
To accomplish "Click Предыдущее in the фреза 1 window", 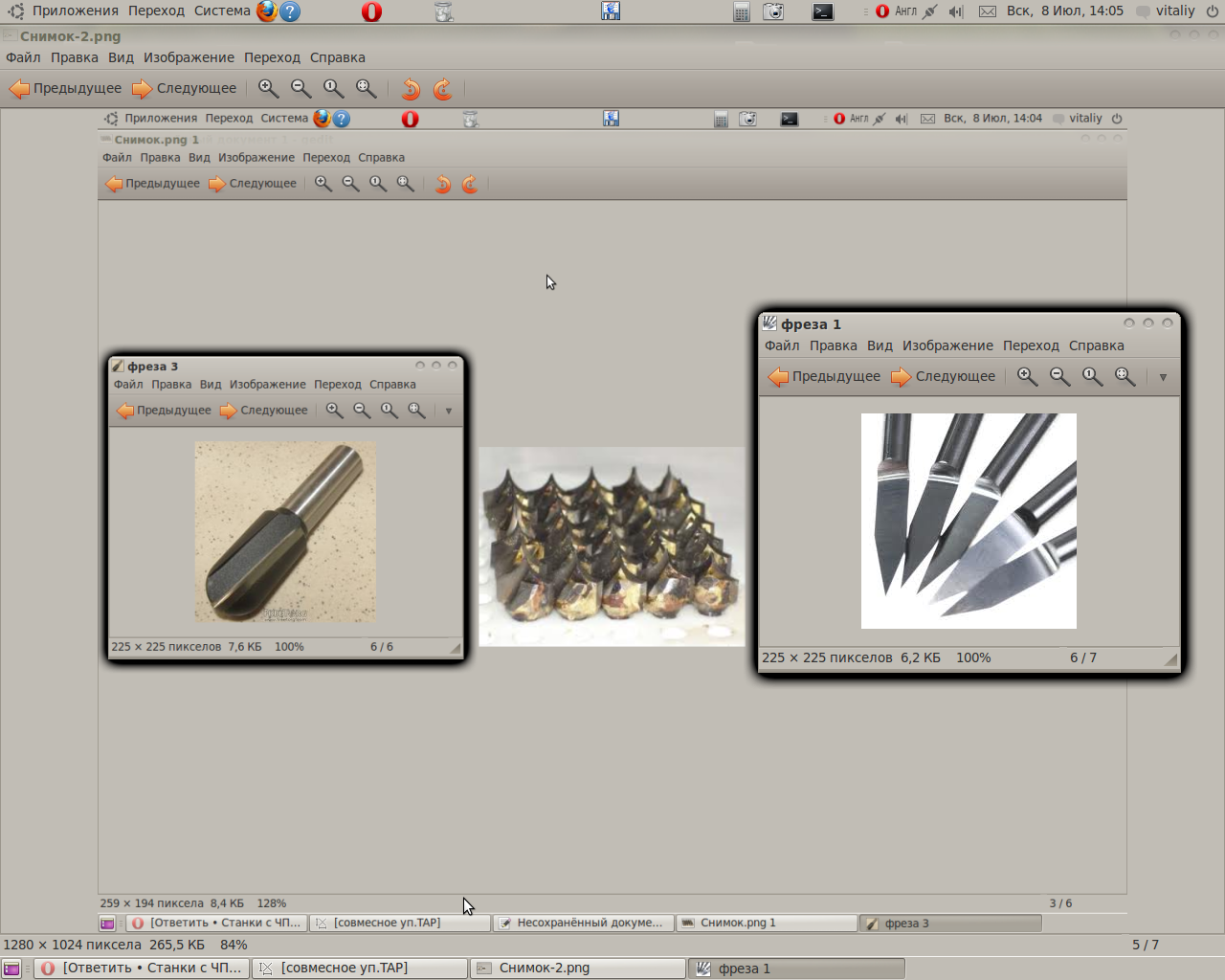I will (x=824, y=377).
